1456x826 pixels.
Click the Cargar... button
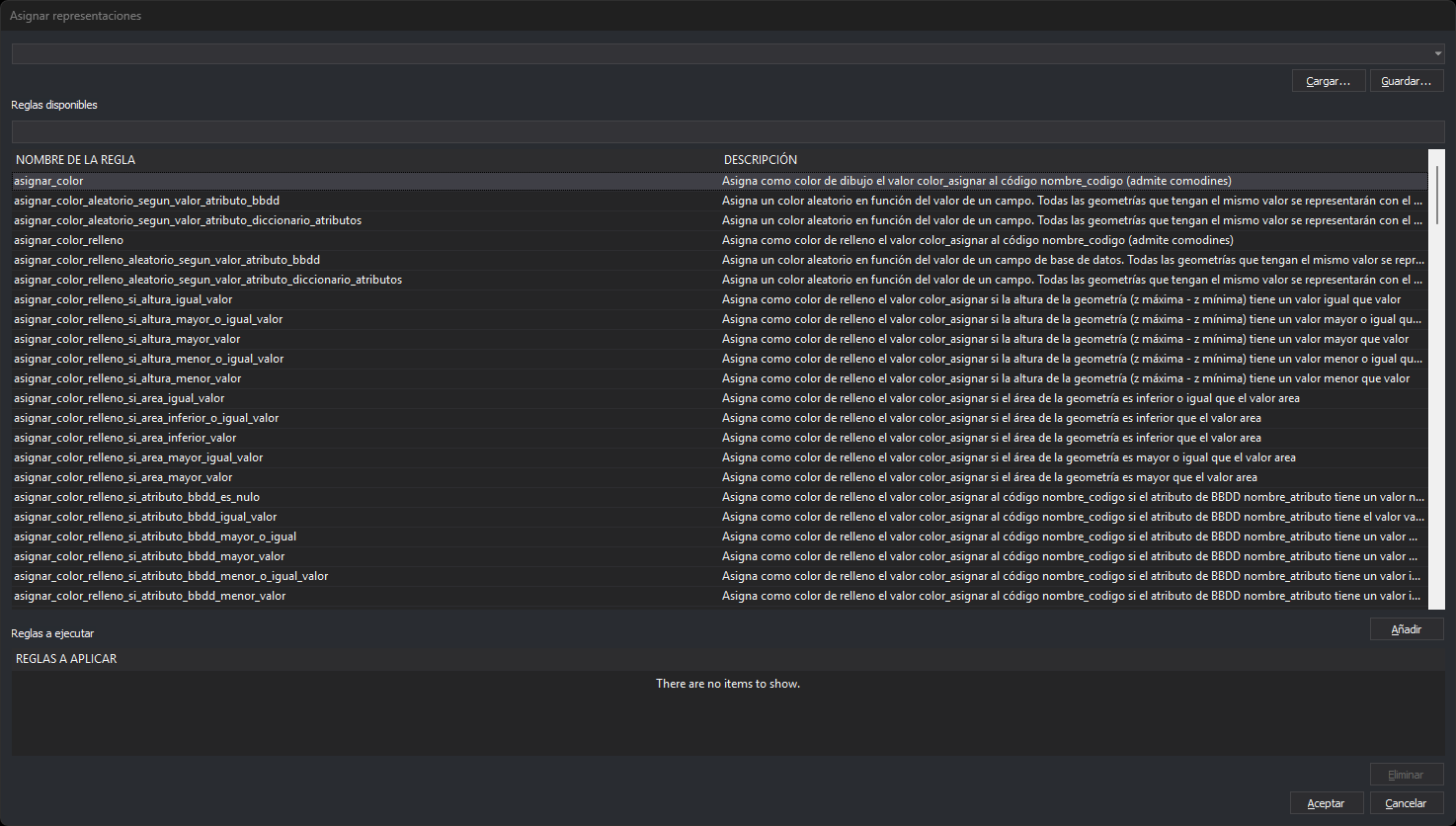coord(1329,81)
